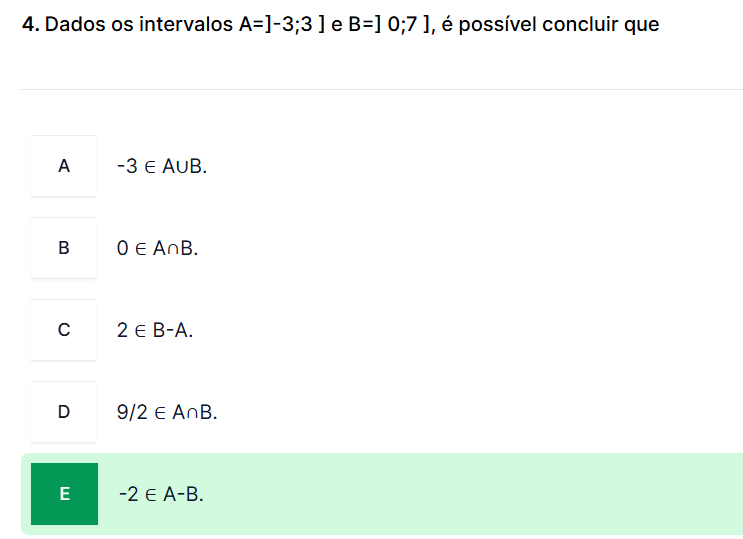Click the horizontal divider below the question
Image resolution: width=743 pixels, height=539 pixels.
click(x=380, y=90)
